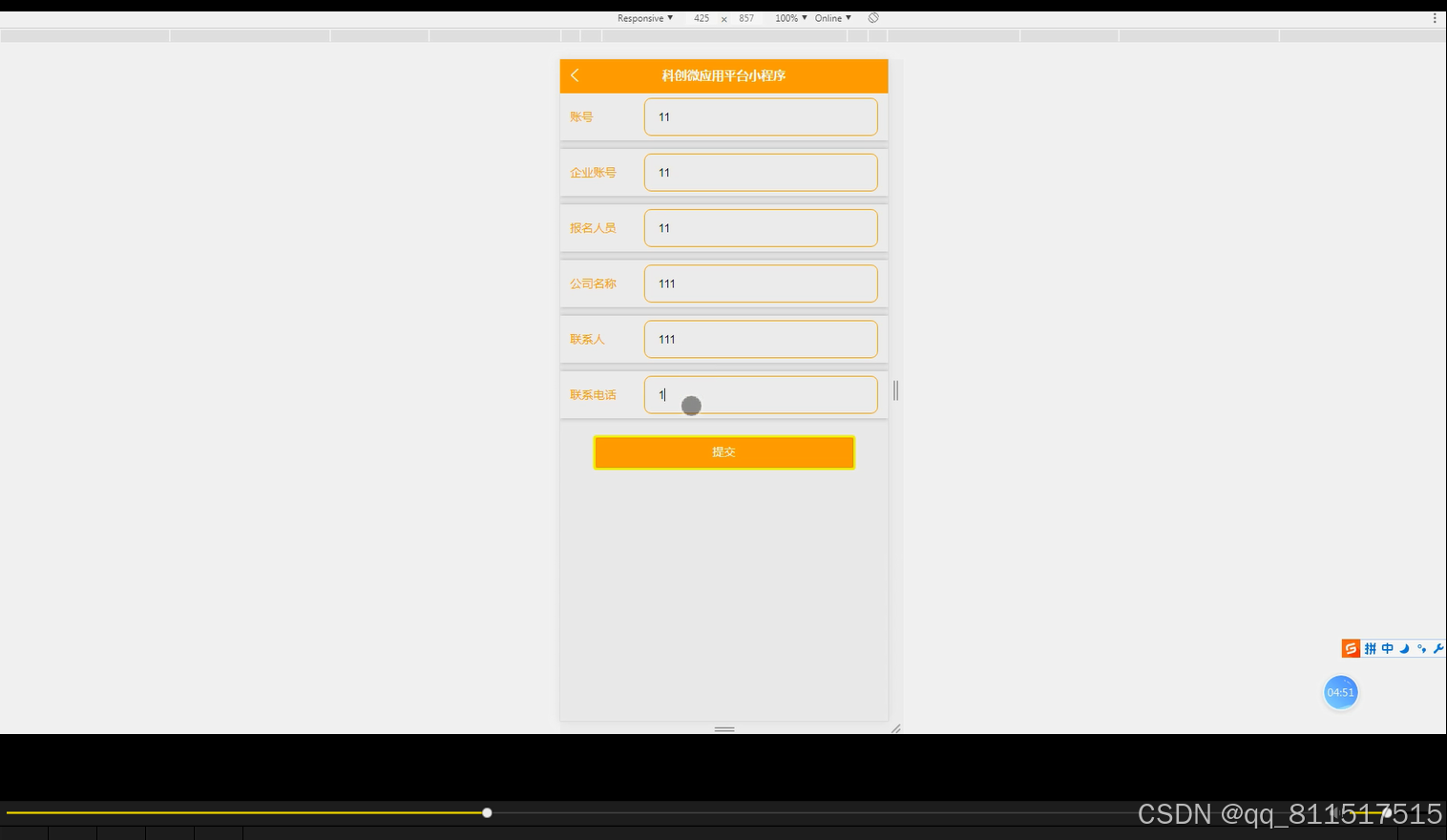Submit the form with 提交 button
The height and width of the screenshot is (840, 1447).
[724, 452]
